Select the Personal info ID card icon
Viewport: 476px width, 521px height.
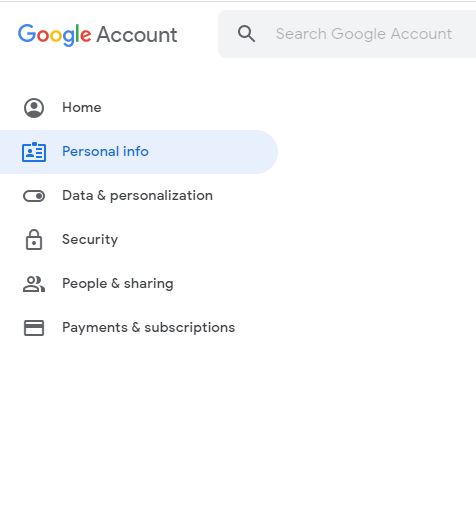tap(34, 152)
